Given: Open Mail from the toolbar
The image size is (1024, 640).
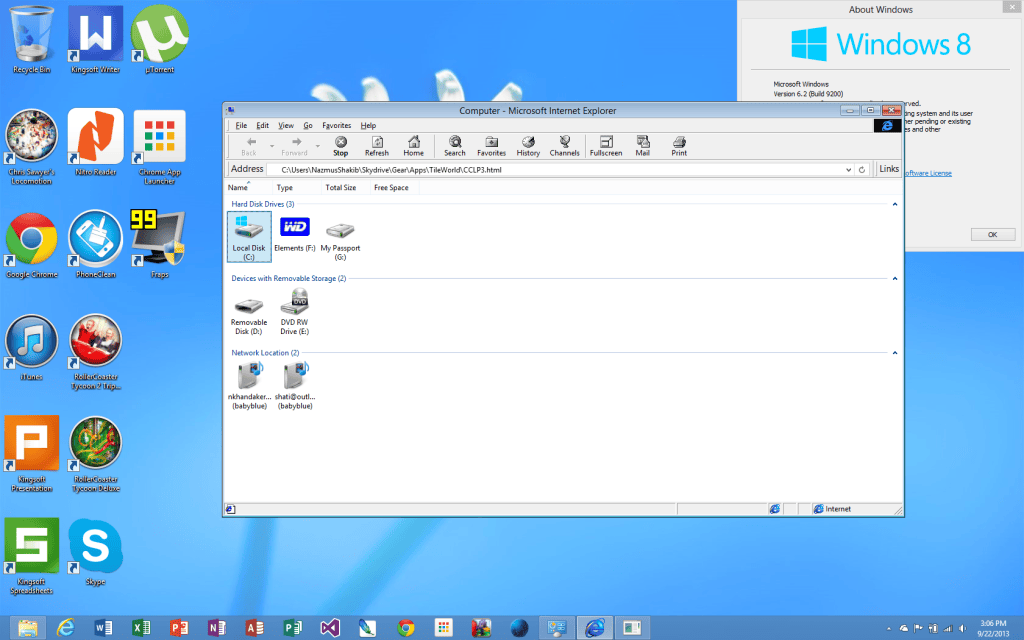Looking at the screenshot, I should [643, 146].
